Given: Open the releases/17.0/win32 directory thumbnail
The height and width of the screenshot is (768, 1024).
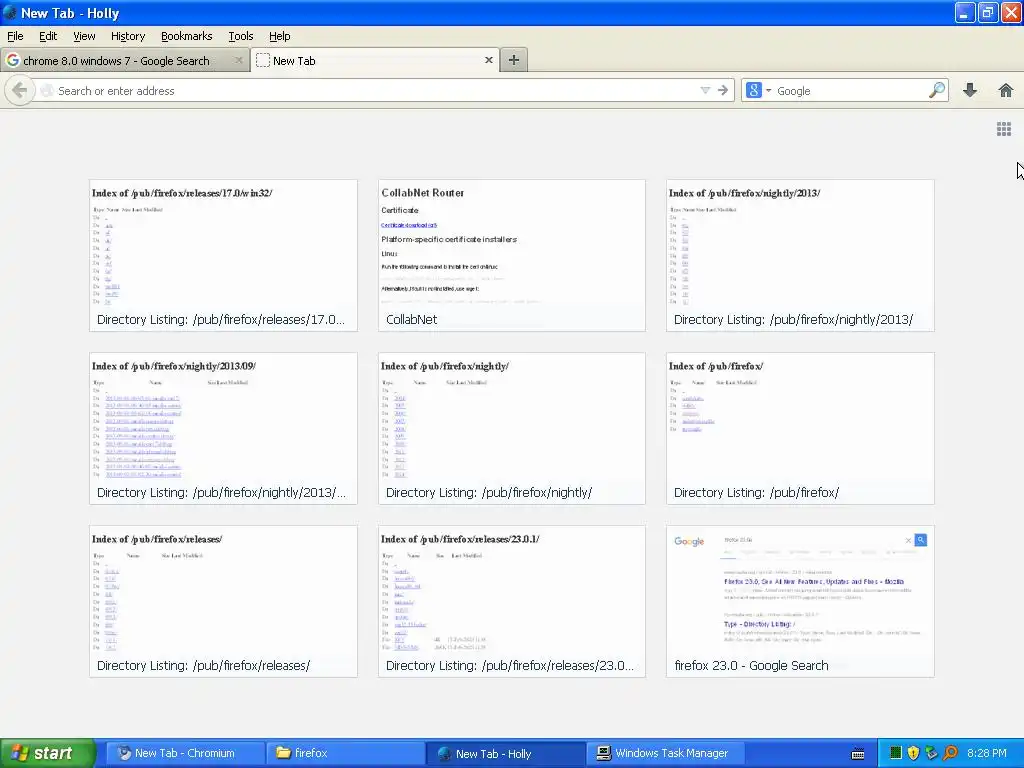Looking at the screenshot, I should [223, 255].
